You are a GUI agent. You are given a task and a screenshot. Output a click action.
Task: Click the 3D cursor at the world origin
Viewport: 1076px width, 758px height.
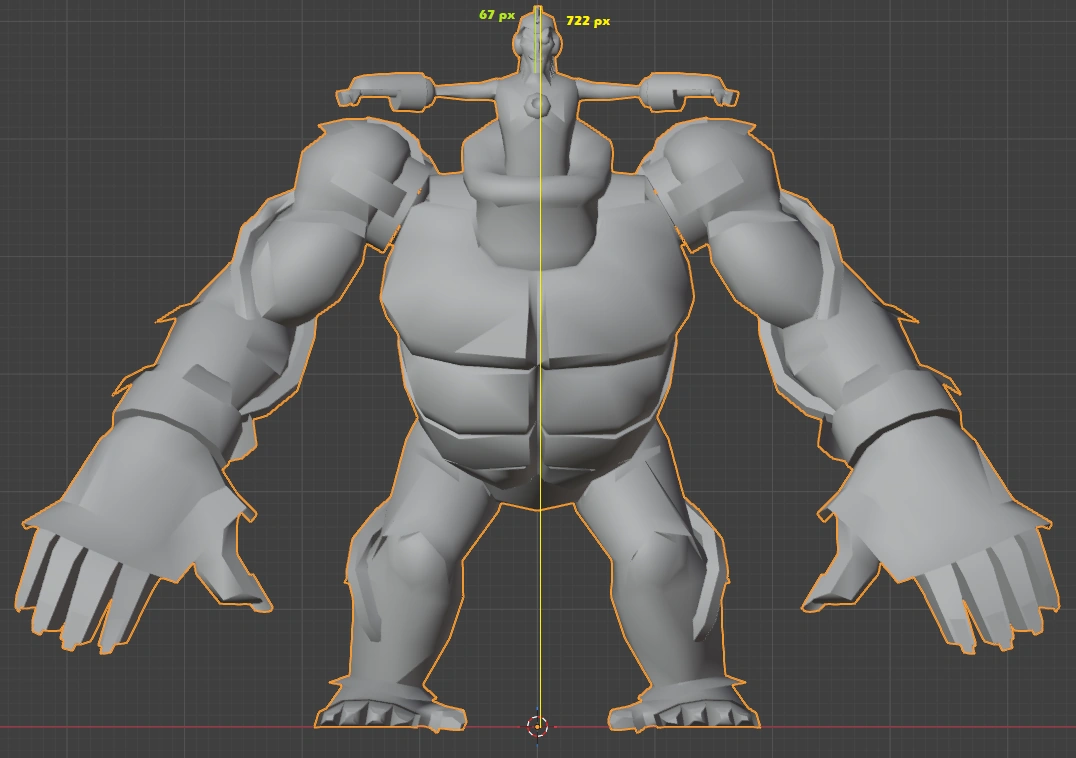pos(537,726)
